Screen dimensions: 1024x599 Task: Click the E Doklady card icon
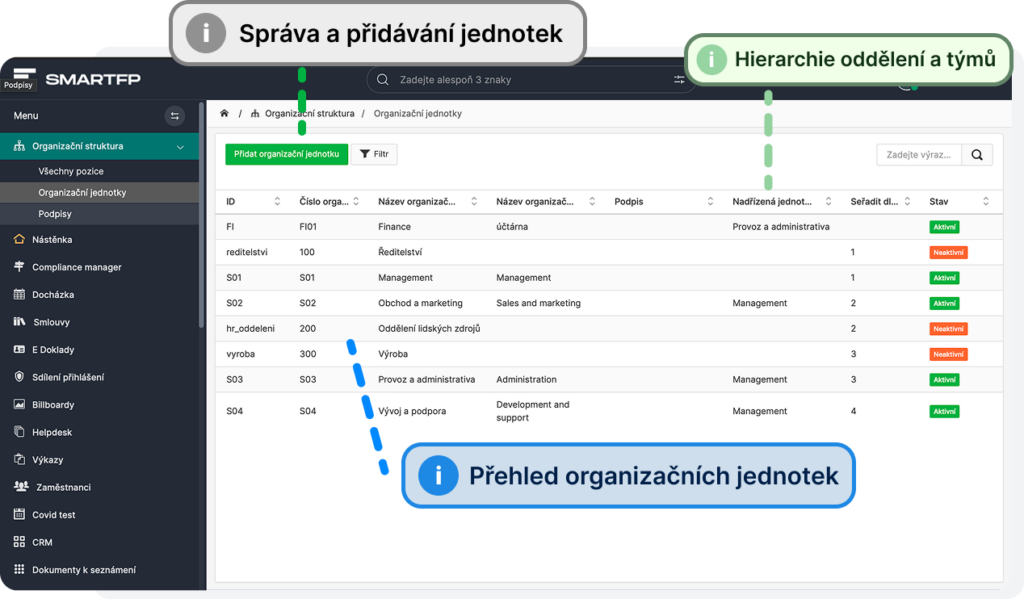pyautogui.click(x=19, y=349)
